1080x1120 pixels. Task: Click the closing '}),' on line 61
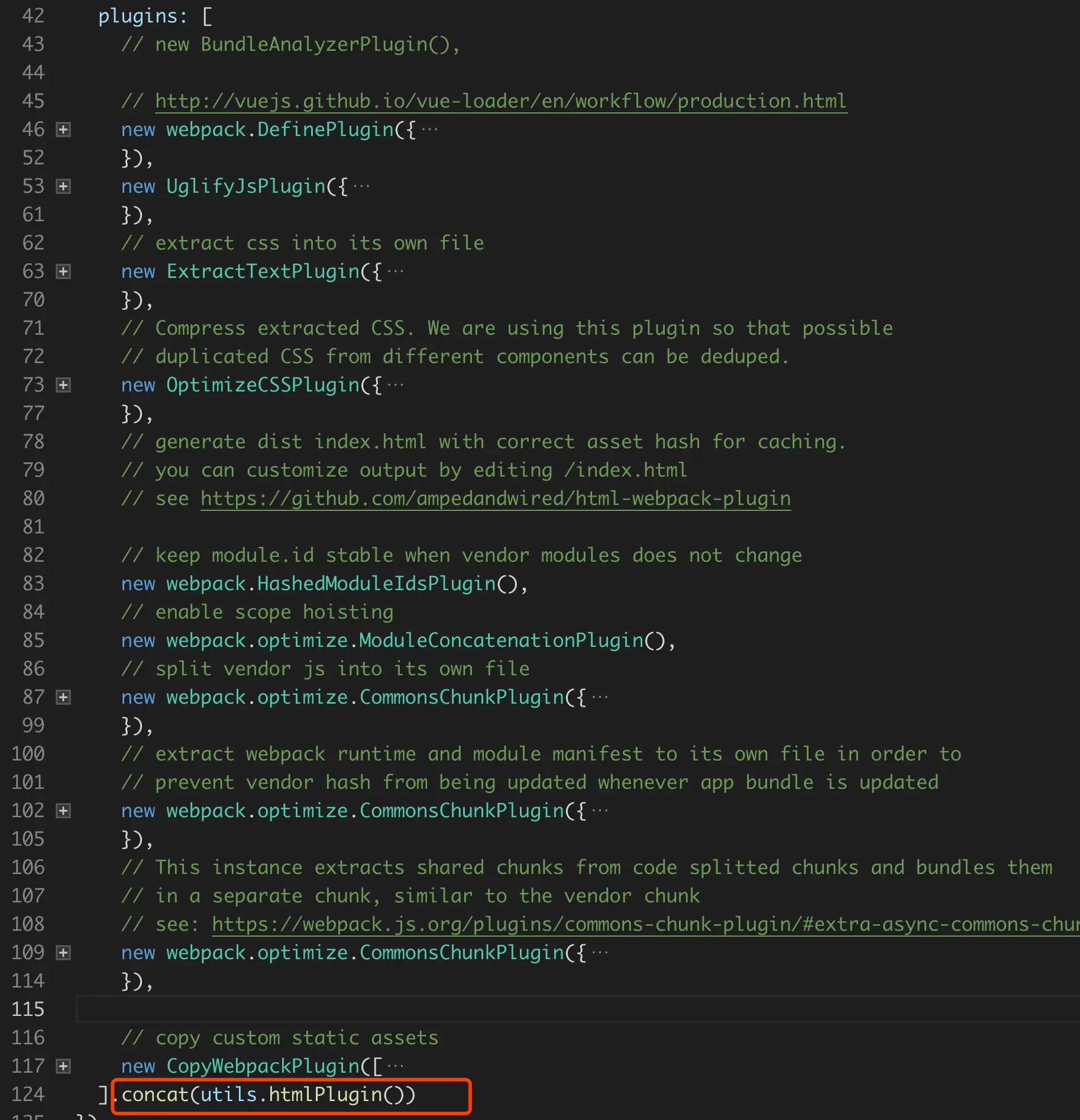click(137, 215)
